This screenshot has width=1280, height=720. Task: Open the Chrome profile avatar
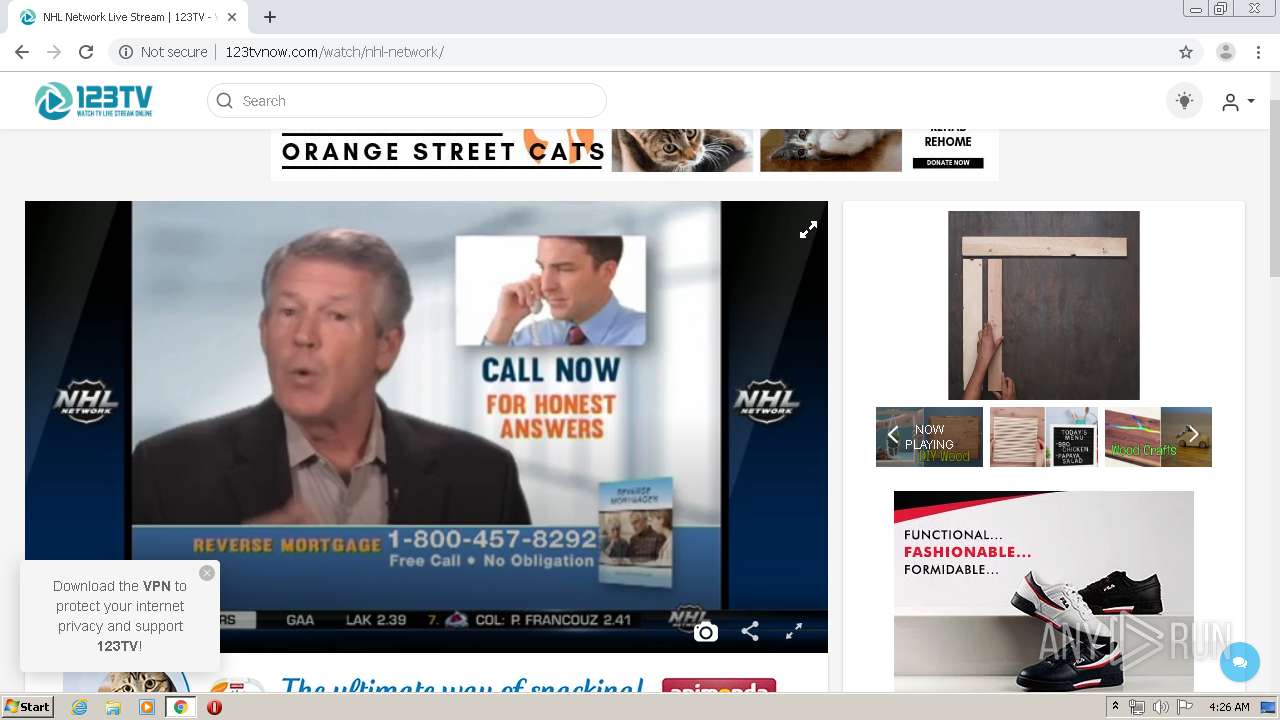(1226, 52)
